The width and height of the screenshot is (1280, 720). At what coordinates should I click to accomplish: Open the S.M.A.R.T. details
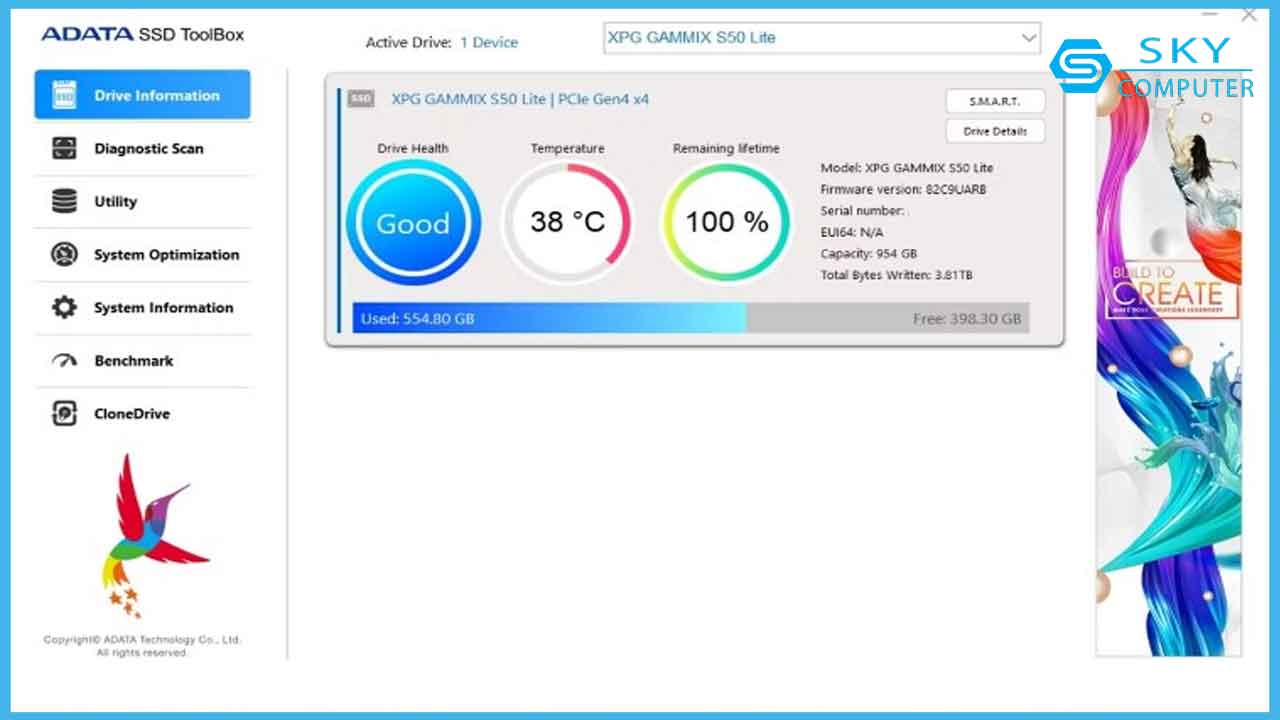point(995,101)
